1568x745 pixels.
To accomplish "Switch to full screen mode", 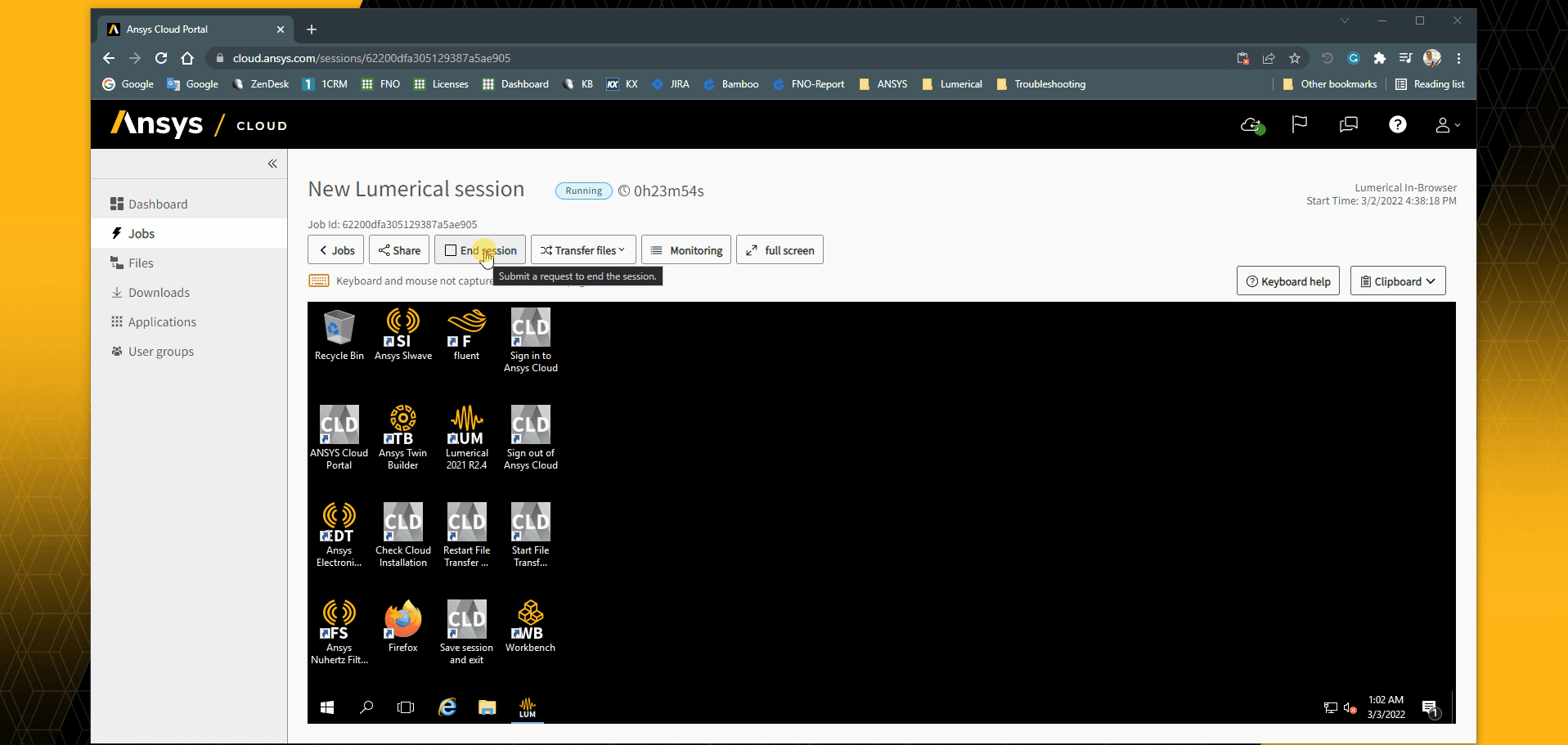I will 780,250.
